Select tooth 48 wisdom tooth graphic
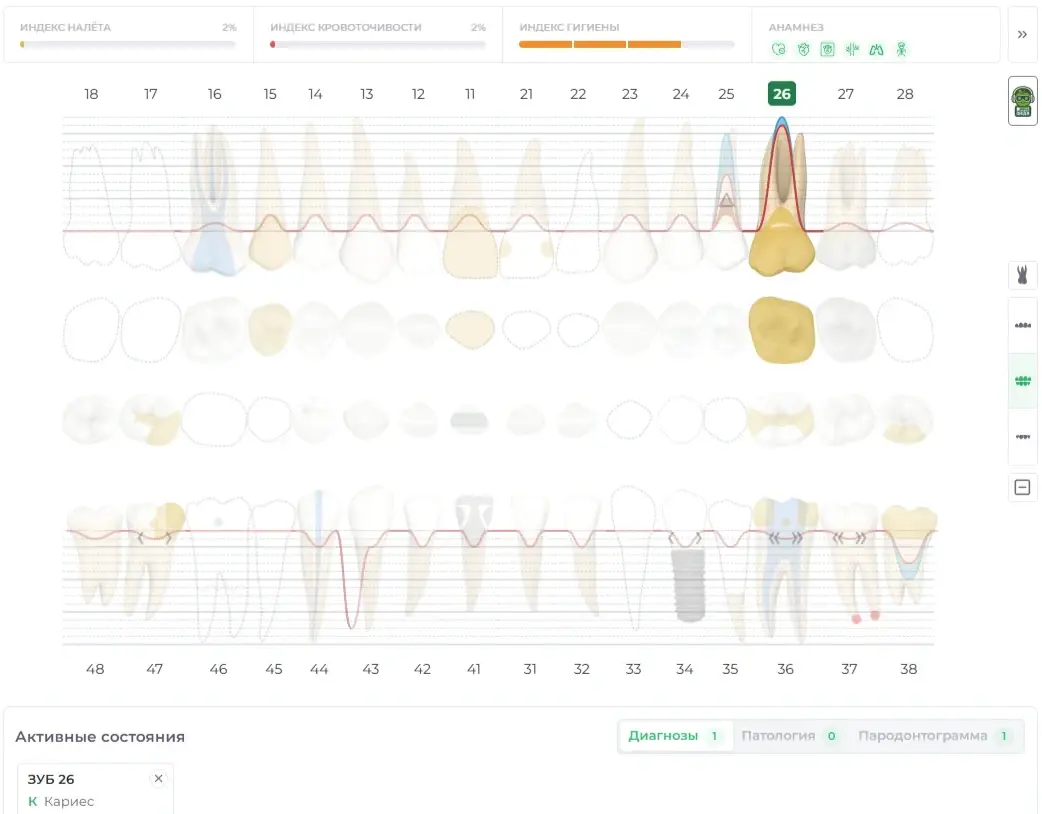 (96, 555)
